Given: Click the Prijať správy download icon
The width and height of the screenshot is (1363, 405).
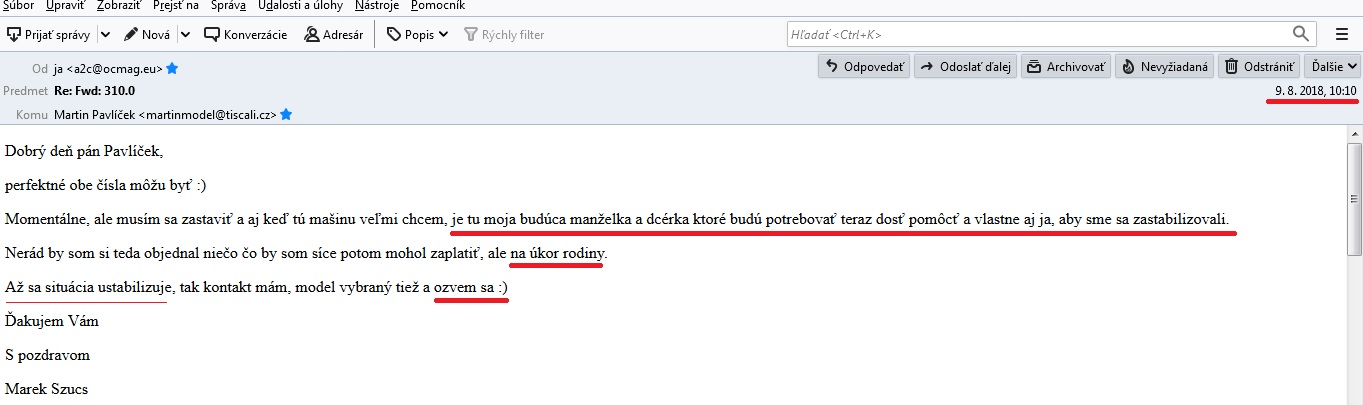Looking at the screenshot, I should [x=14, y=34].
